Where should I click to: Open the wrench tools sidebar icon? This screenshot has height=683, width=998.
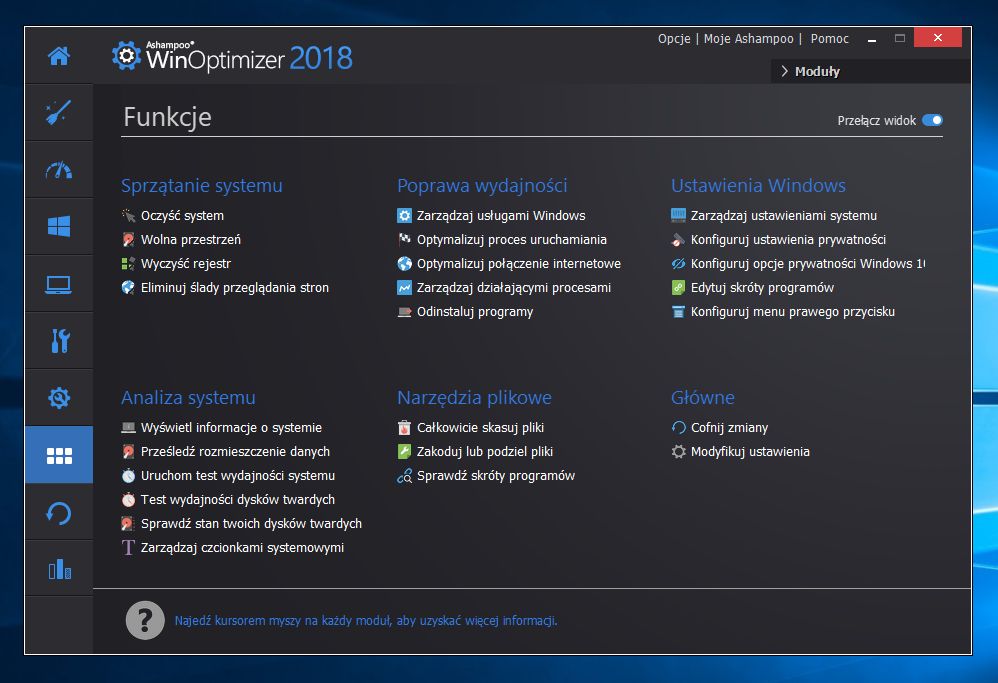(x=60, y=341)
